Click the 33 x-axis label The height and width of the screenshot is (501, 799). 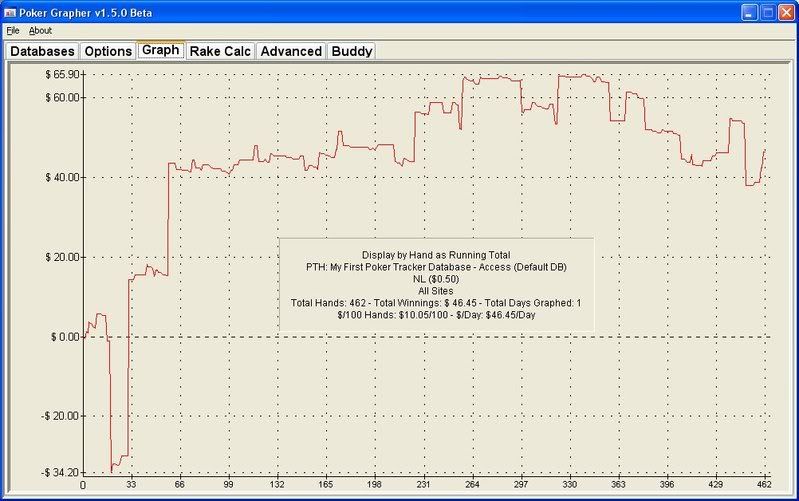132,485
